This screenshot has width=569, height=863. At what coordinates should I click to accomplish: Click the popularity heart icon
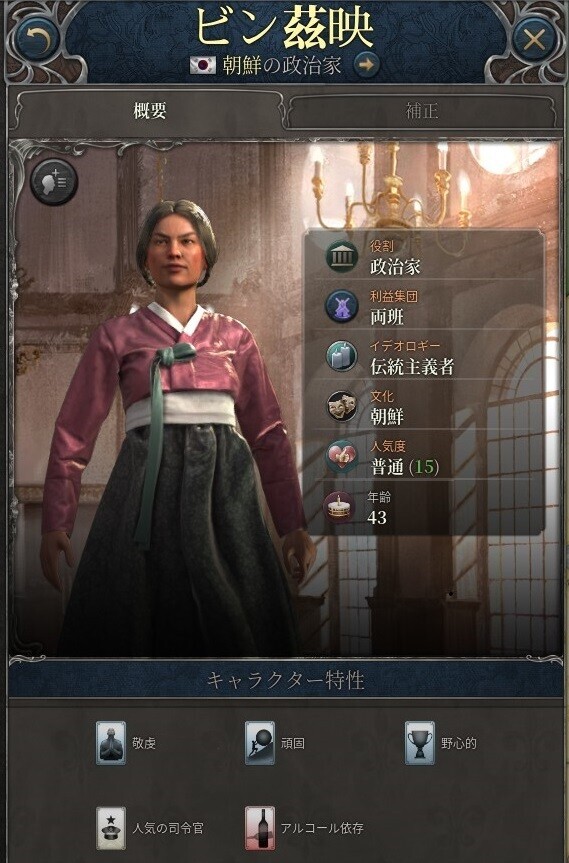coord(342,456)
